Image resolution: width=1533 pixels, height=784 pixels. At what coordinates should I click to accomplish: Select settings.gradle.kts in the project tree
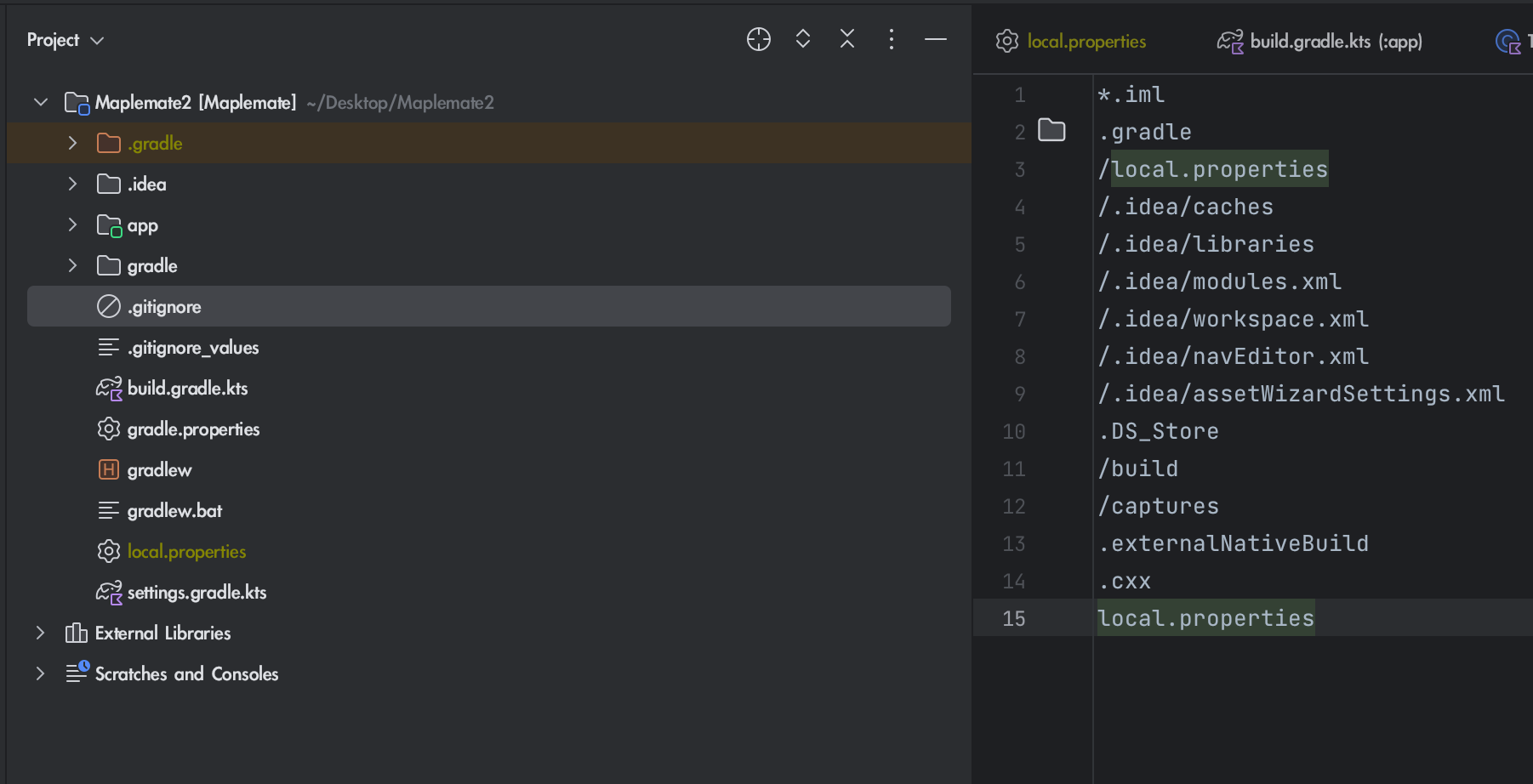pos(197,592)
